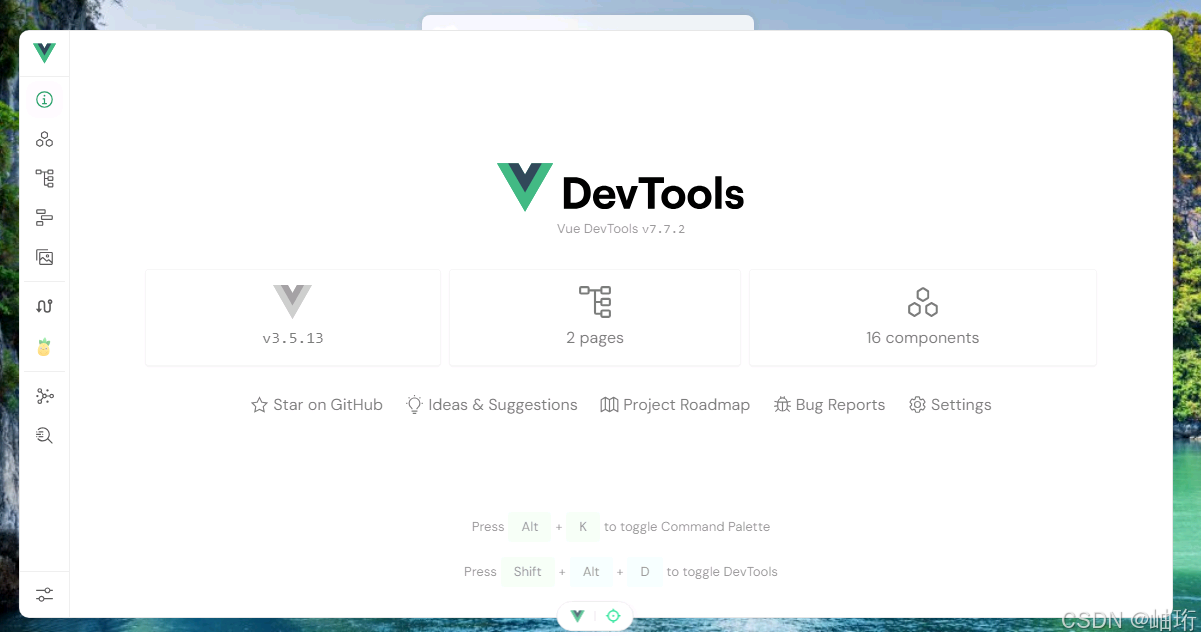
Task: Open the Inspect search tab
Action: click(44, 435)
